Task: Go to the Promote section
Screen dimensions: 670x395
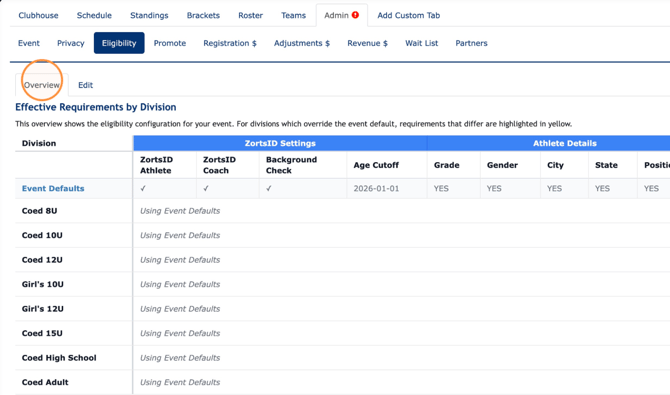Action: (x=170, y=43)
